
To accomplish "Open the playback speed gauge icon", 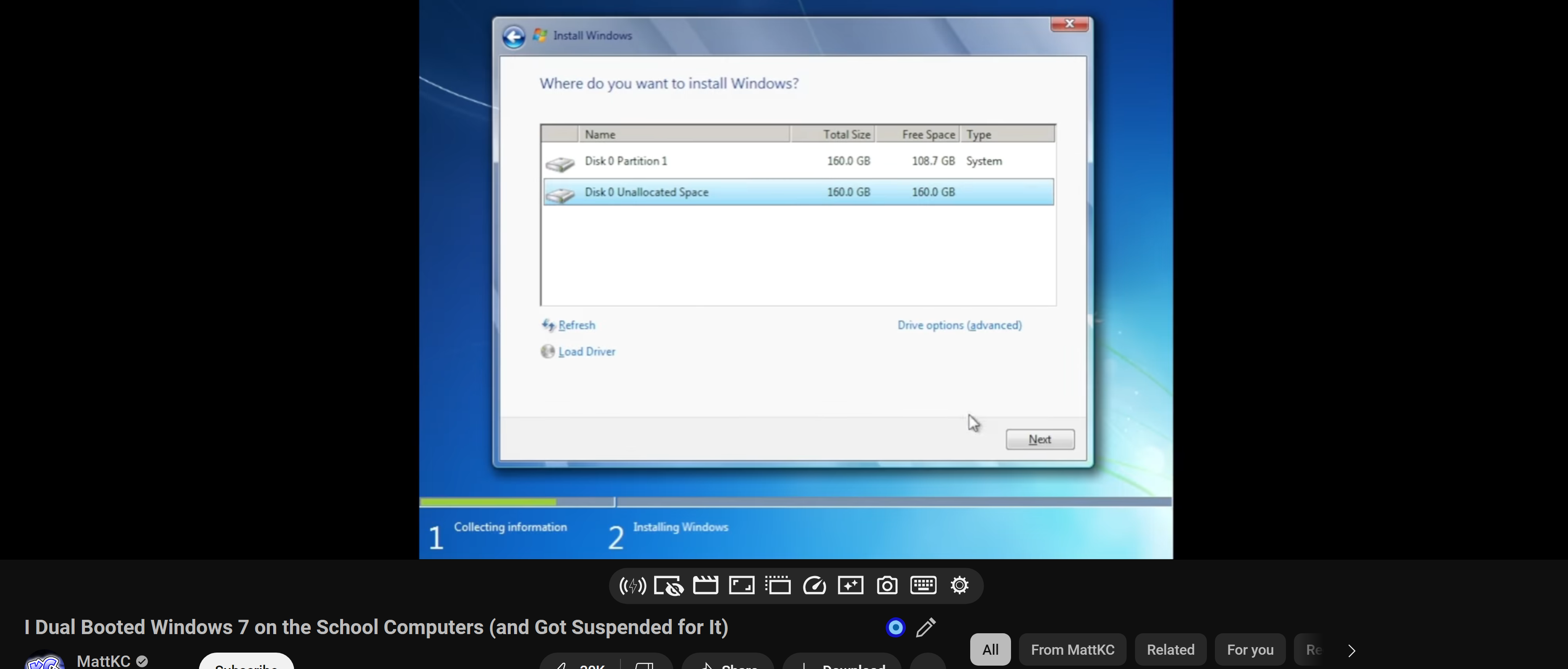I will pyautogui.click(x=814, y=586).
